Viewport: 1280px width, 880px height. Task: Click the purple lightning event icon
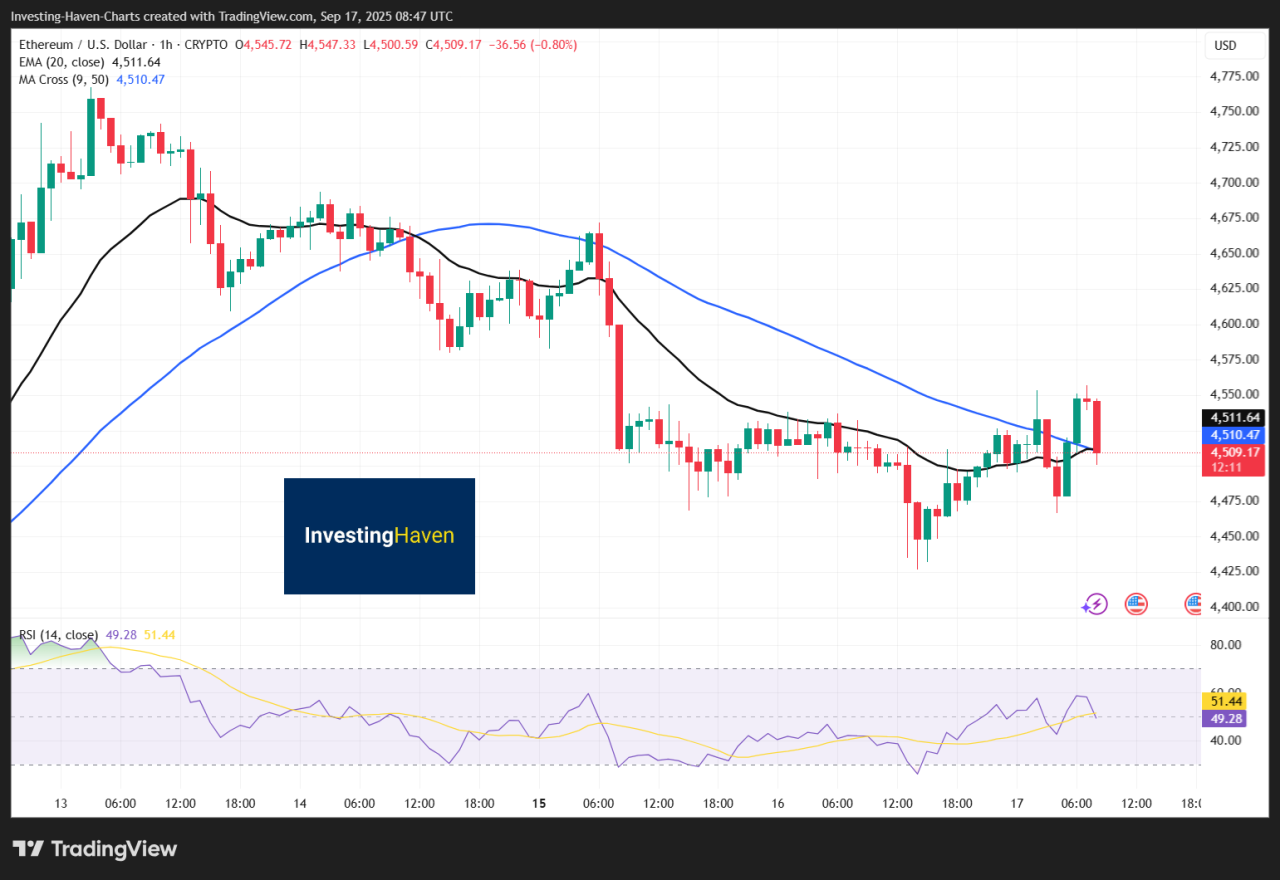(1095, 603)
